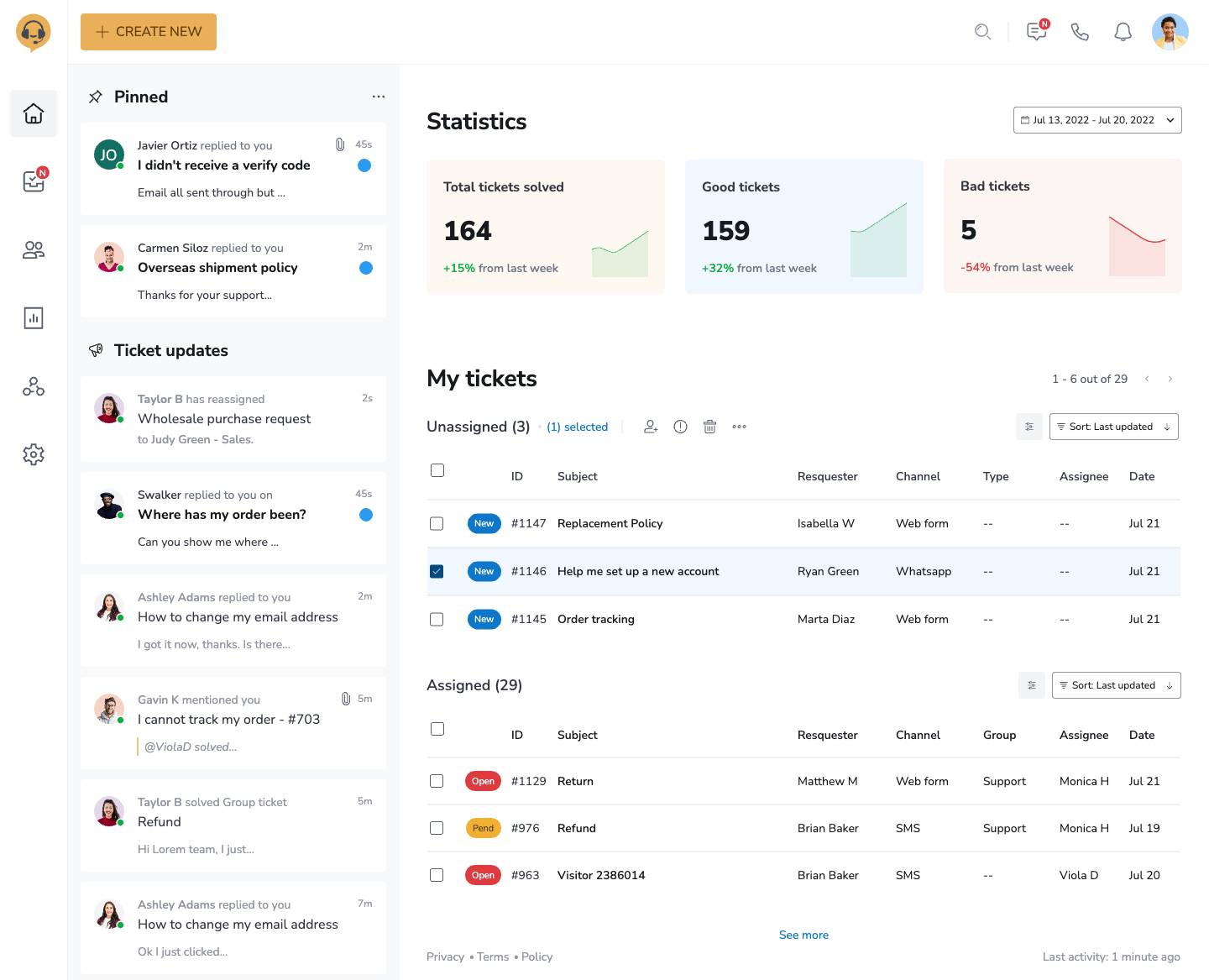Open the user profile avatar

1170,32
